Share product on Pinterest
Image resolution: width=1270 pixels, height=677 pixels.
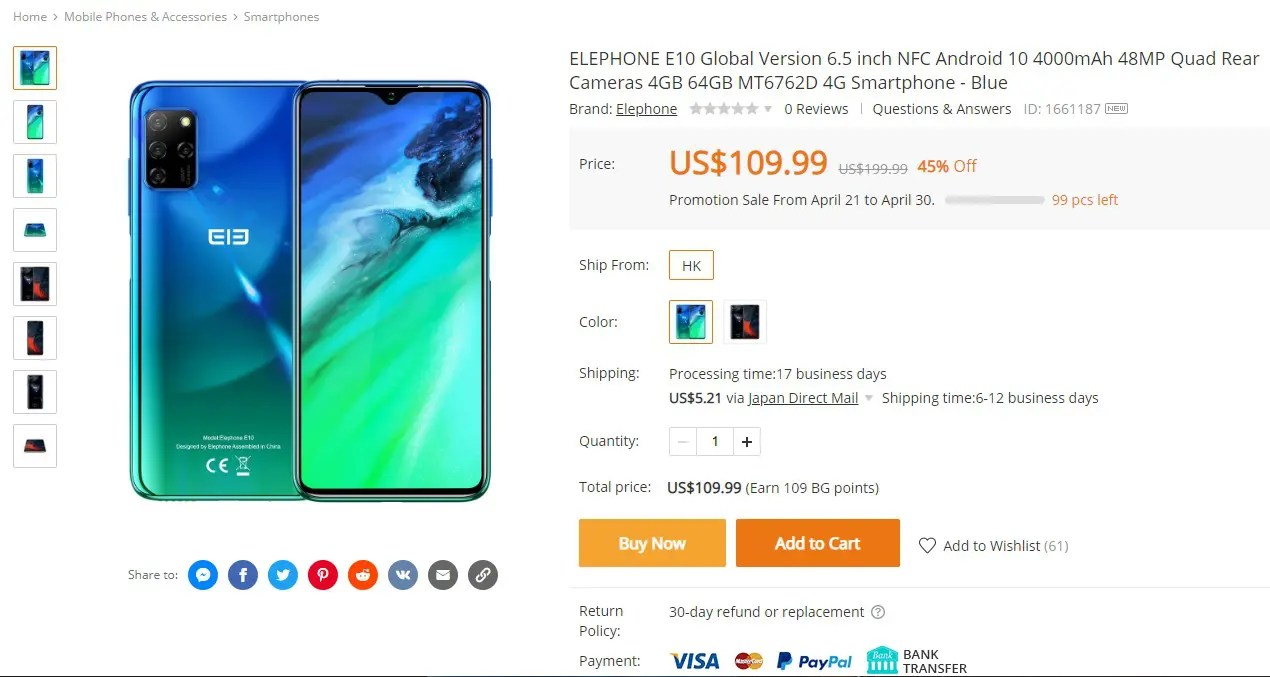click(x=323, y=575)
